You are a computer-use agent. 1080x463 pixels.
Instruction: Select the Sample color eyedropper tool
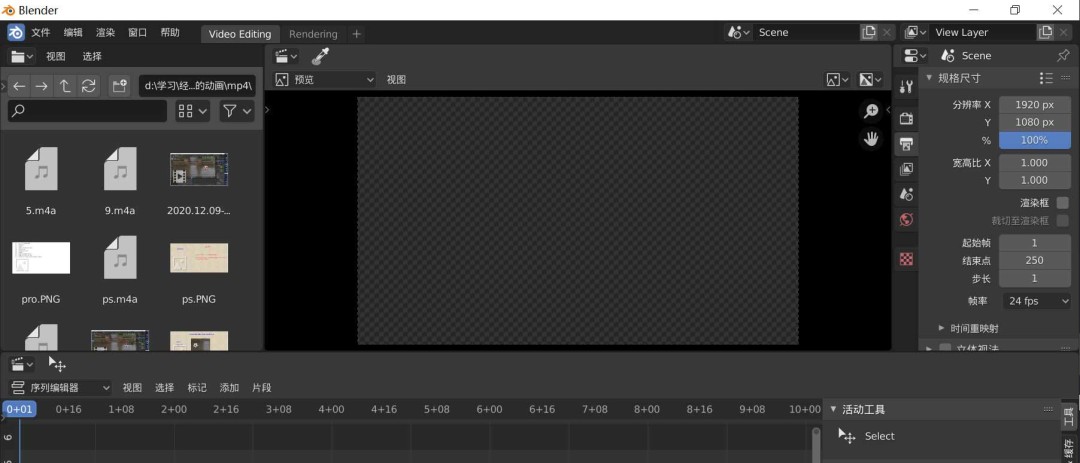[320, 56]
